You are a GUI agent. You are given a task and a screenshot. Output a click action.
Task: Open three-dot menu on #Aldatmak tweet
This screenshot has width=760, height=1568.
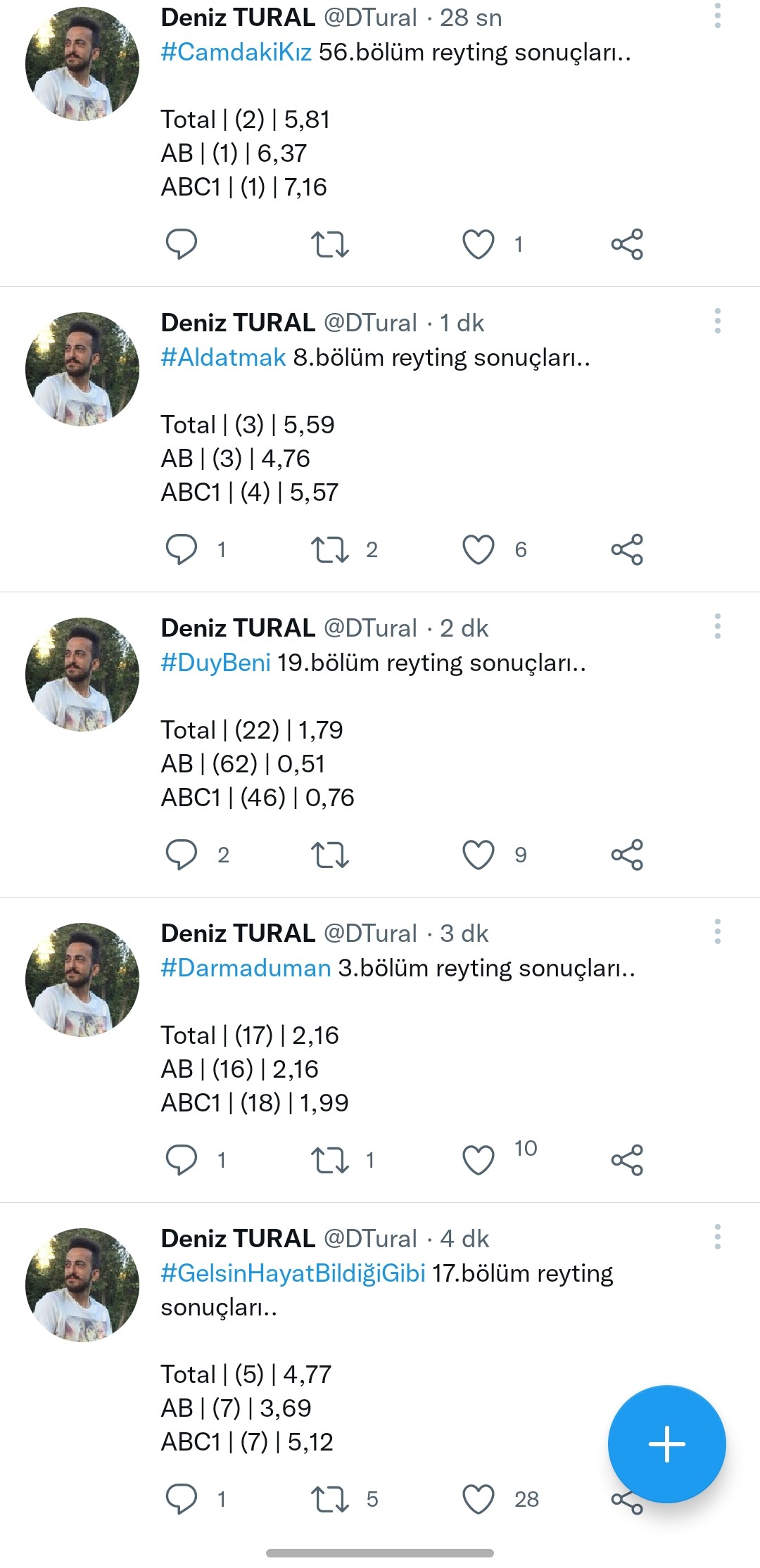coord(717,321)
